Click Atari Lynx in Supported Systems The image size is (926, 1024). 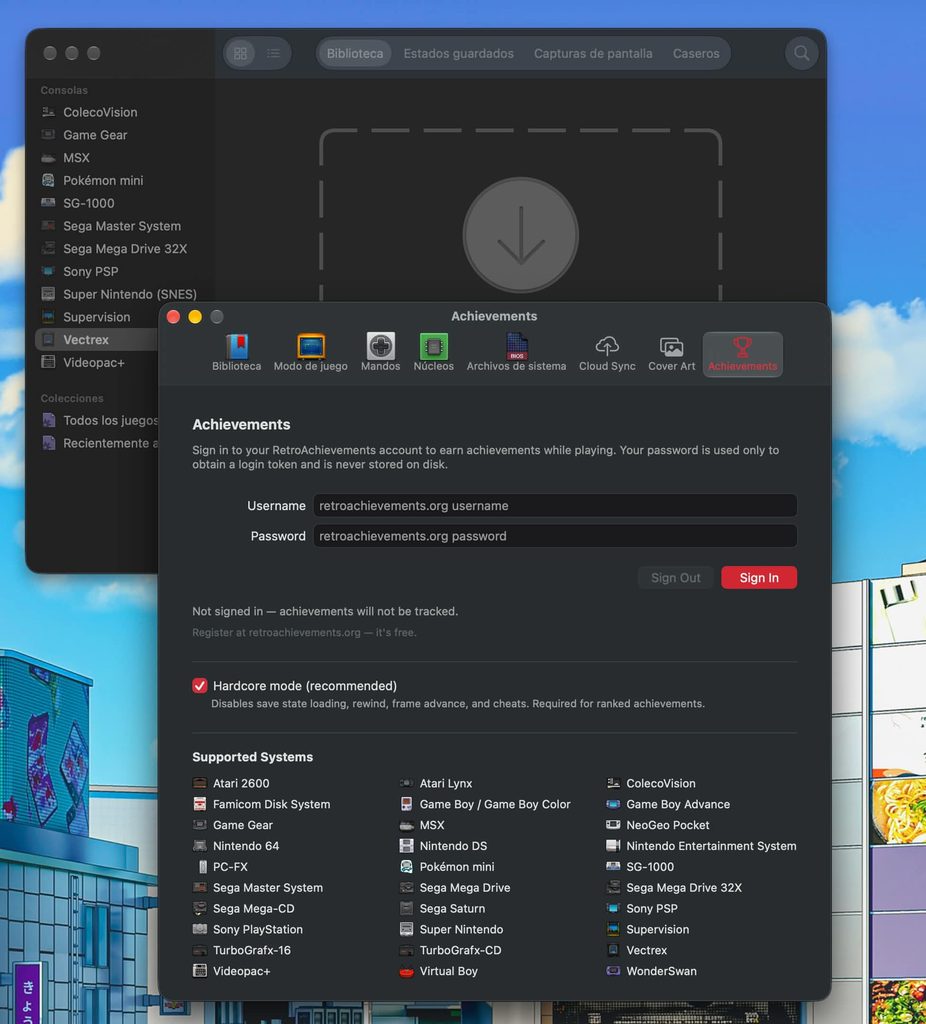436,783
